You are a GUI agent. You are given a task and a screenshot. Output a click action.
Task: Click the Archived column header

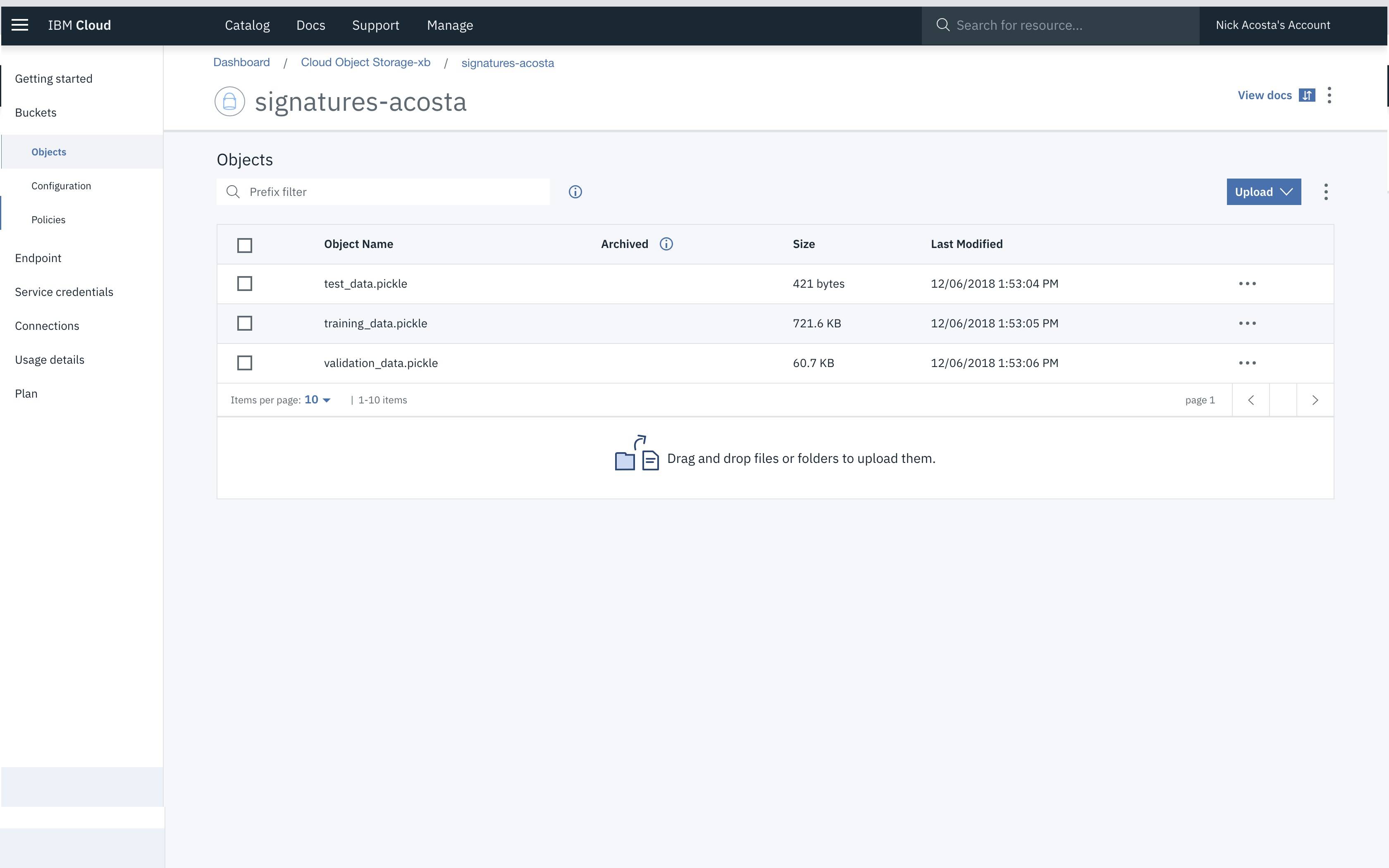pos(625,244)
